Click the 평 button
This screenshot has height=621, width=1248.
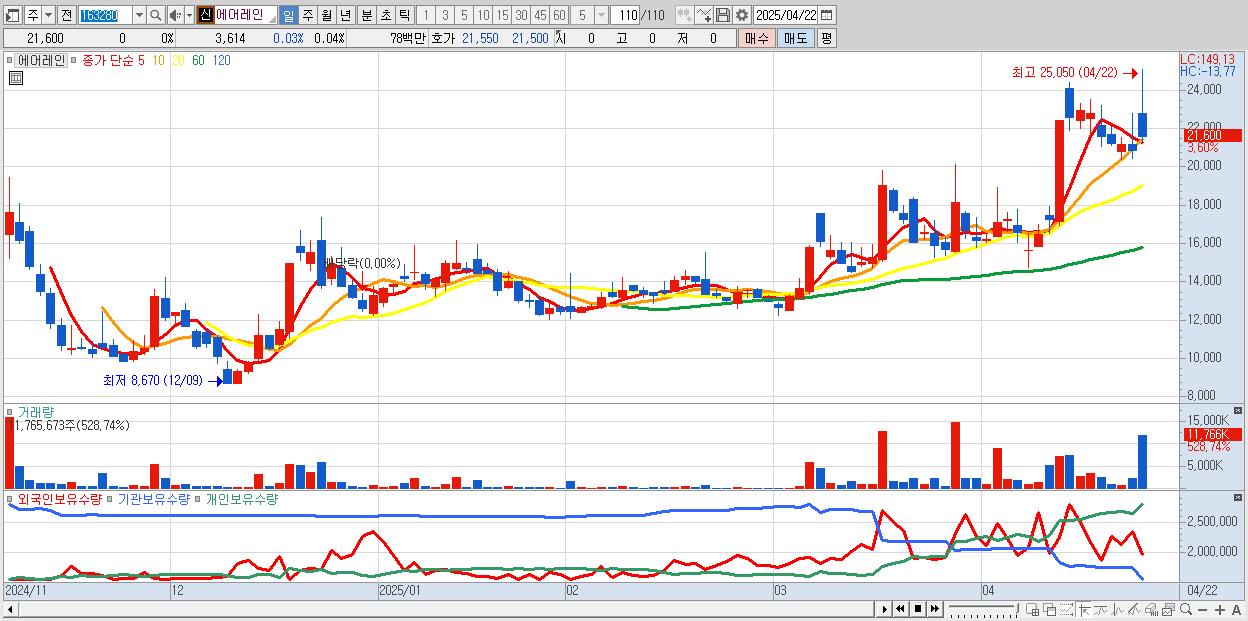click(x=826, y=38)
